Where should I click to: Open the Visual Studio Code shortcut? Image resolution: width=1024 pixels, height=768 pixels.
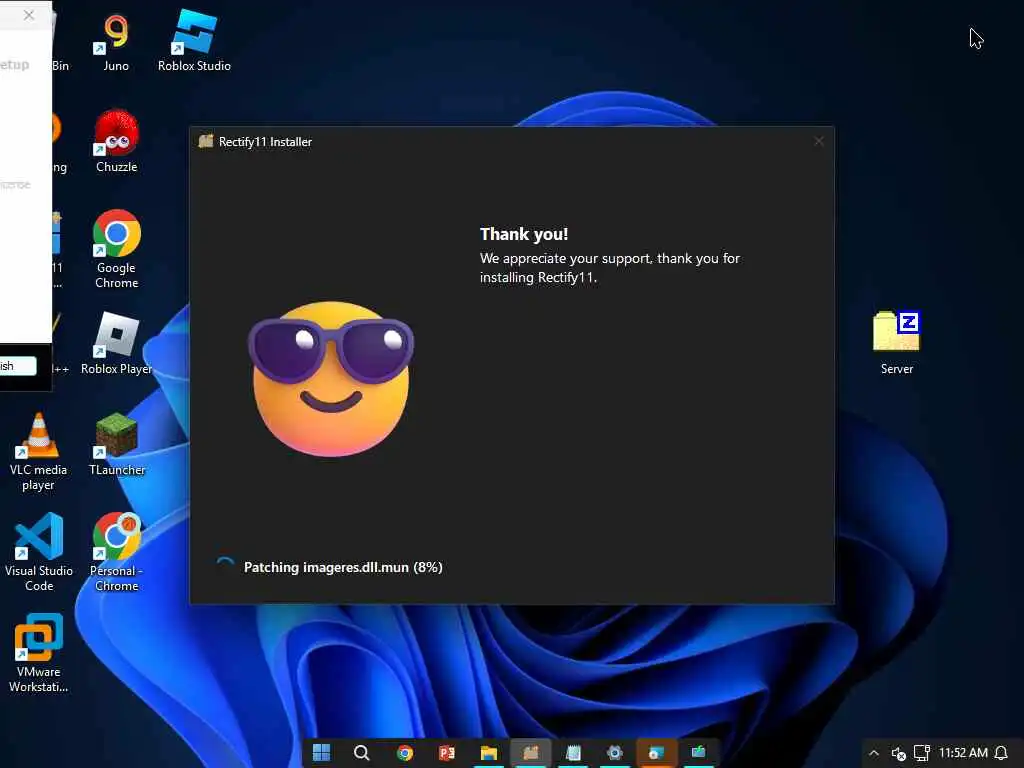coord(39,552)
